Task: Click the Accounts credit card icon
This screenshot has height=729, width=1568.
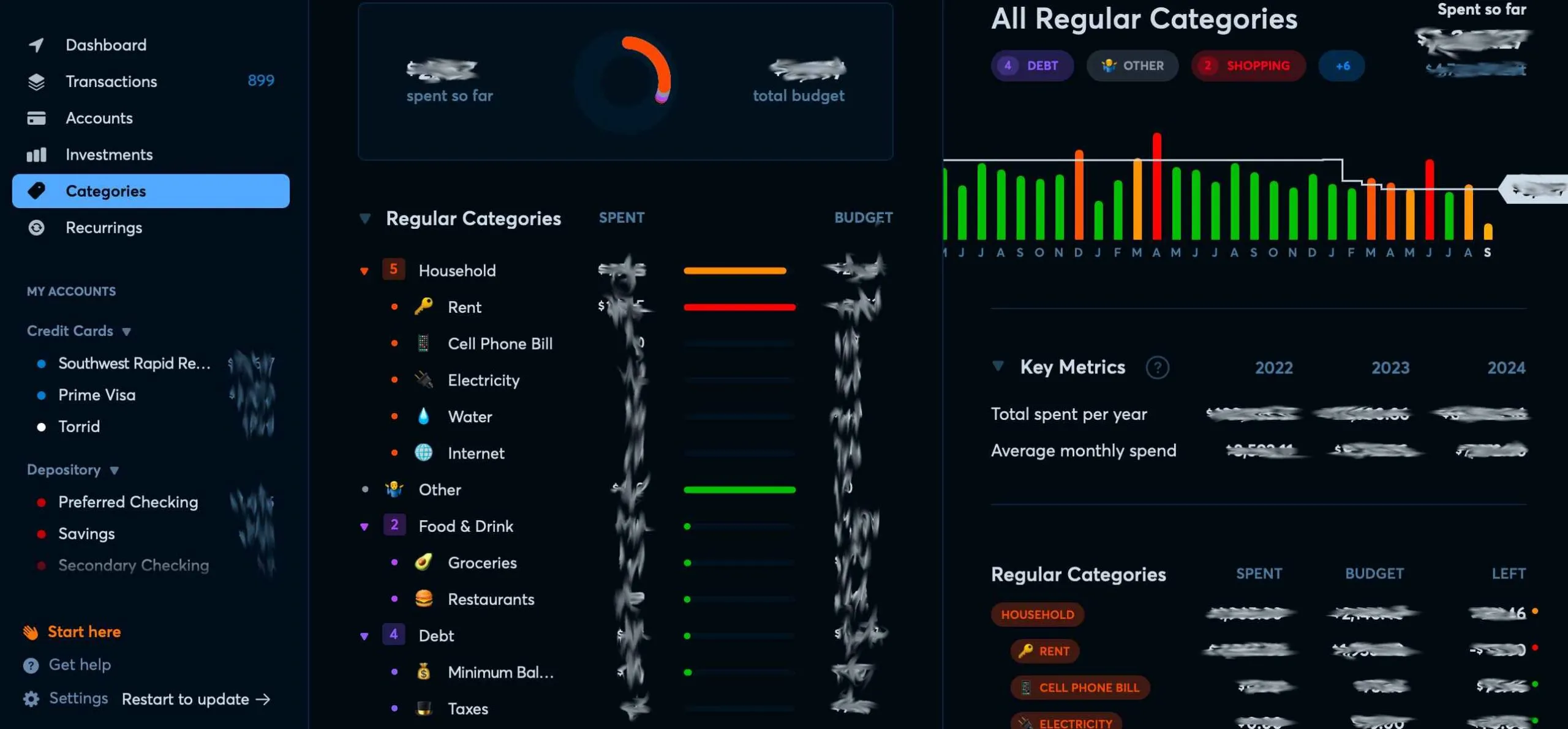Action: tap(35, 118)
